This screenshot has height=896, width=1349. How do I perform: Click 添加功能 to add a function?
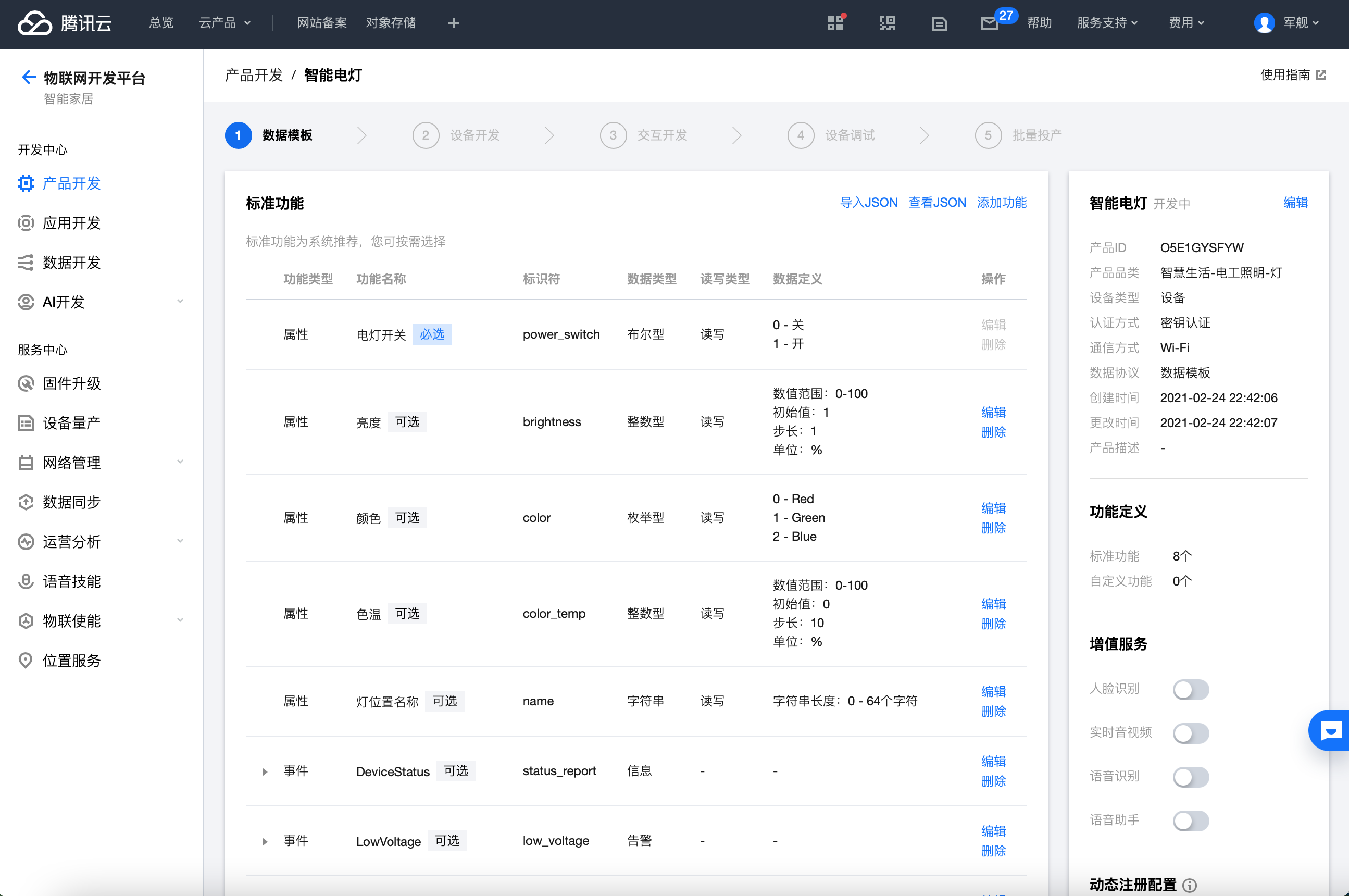[x=1001, y=202]
